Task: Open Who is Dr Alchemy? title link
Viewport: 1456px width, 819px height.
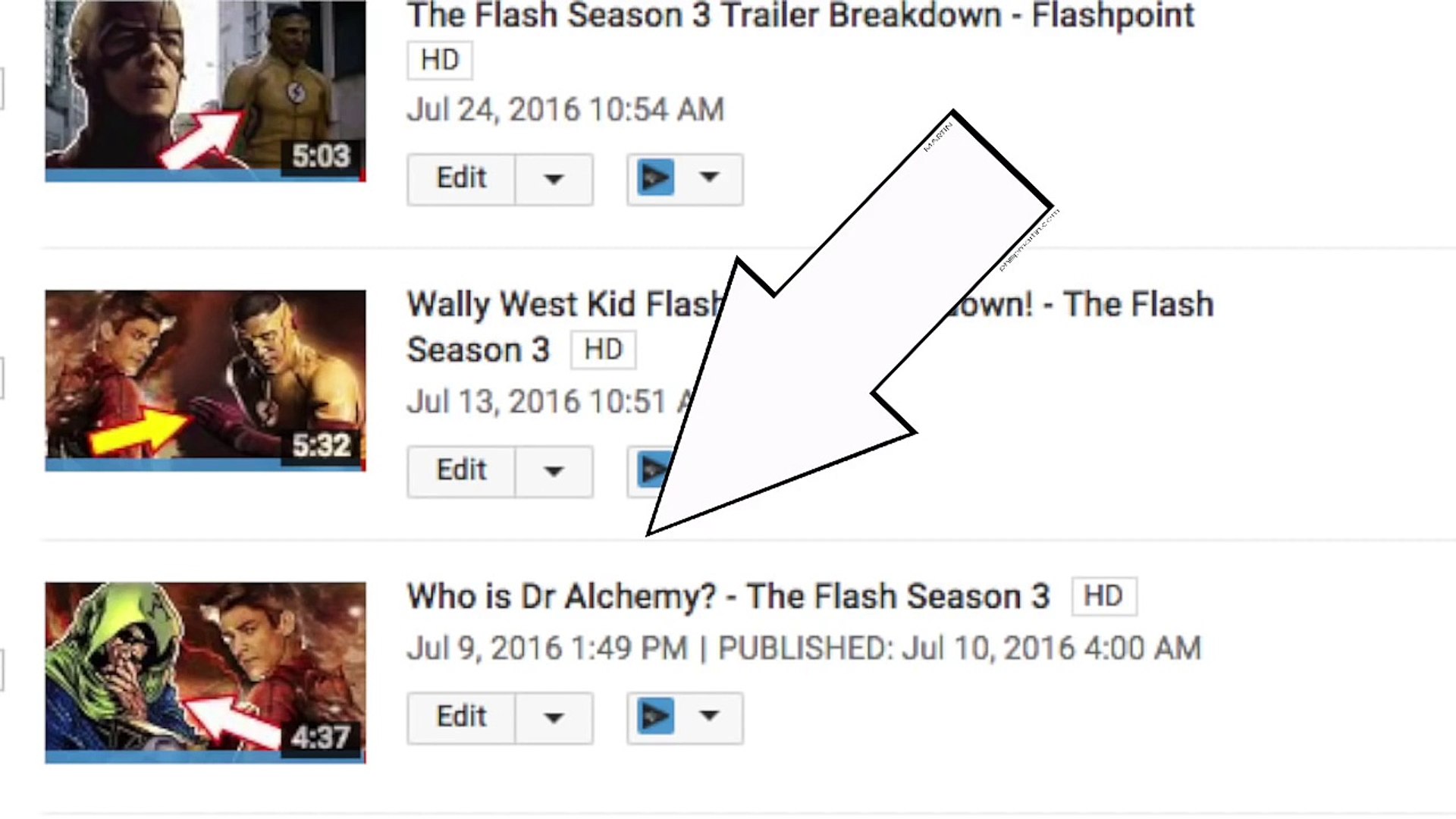Action: 729,597
